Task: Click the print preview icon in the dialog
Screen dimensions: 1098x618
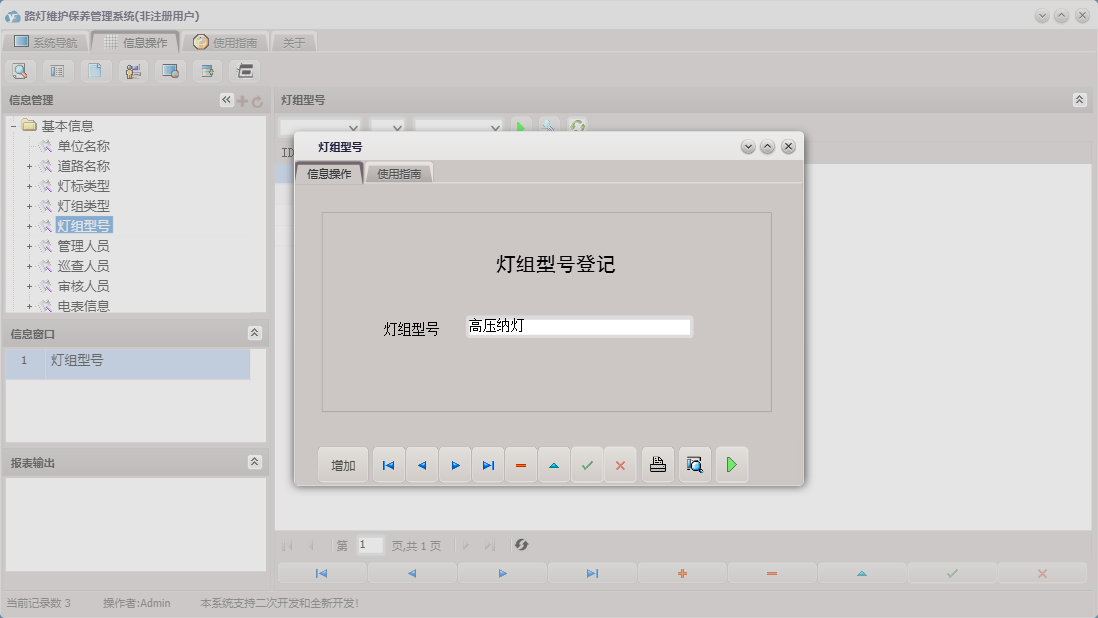Action: click(x=694, y=464)
